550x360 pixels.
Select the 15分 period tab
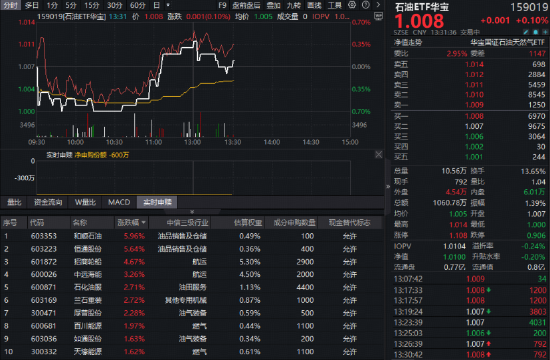click(92, 5)
